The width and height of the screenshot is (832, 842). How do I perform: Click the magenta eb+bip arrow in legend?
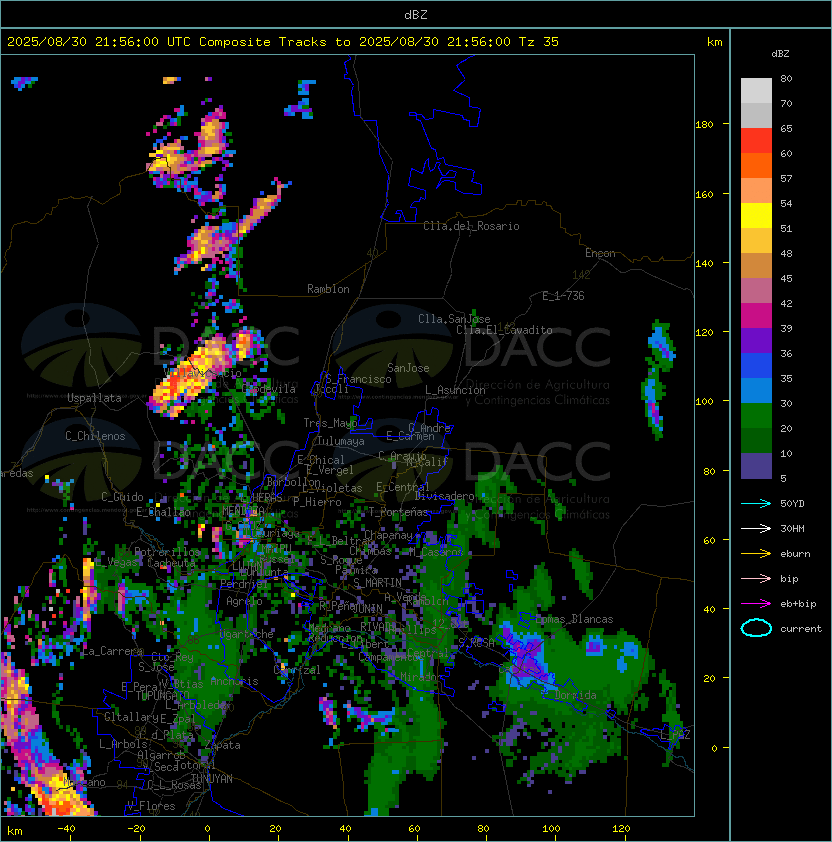[756, 604]
